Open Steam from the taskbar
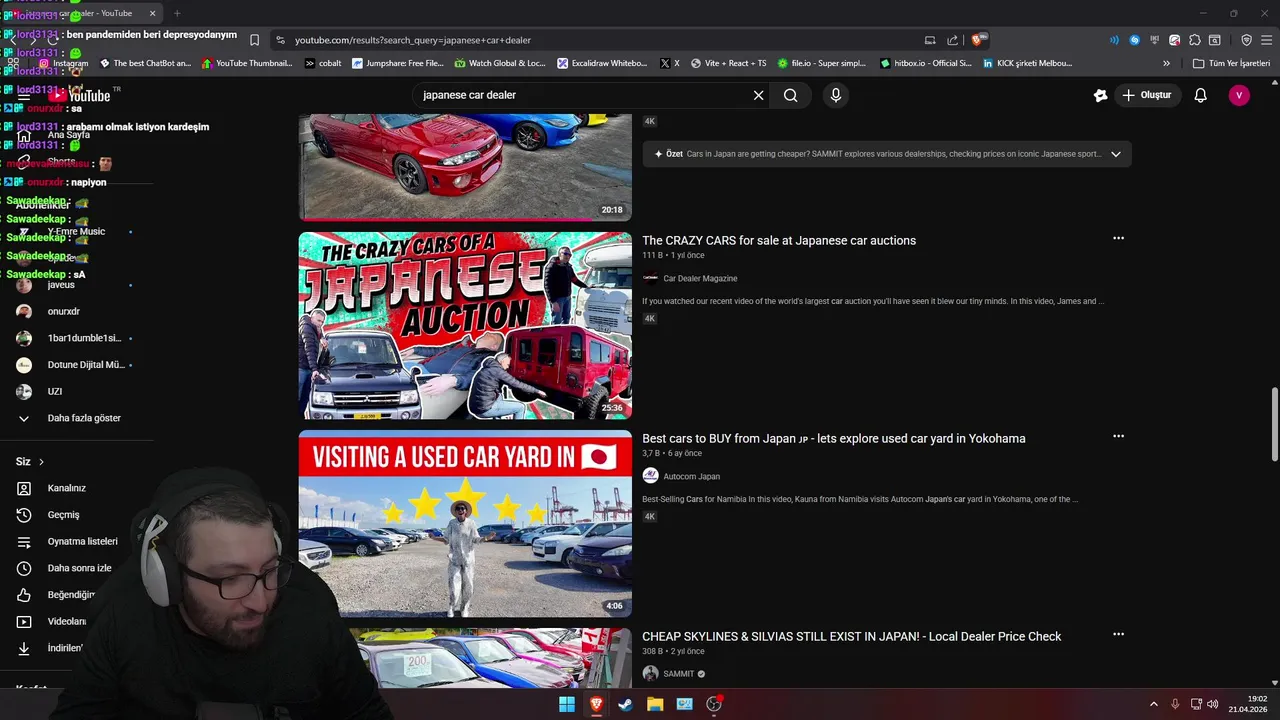The height and width of the screenshot is (720, 1280). [x=625, y=704]
